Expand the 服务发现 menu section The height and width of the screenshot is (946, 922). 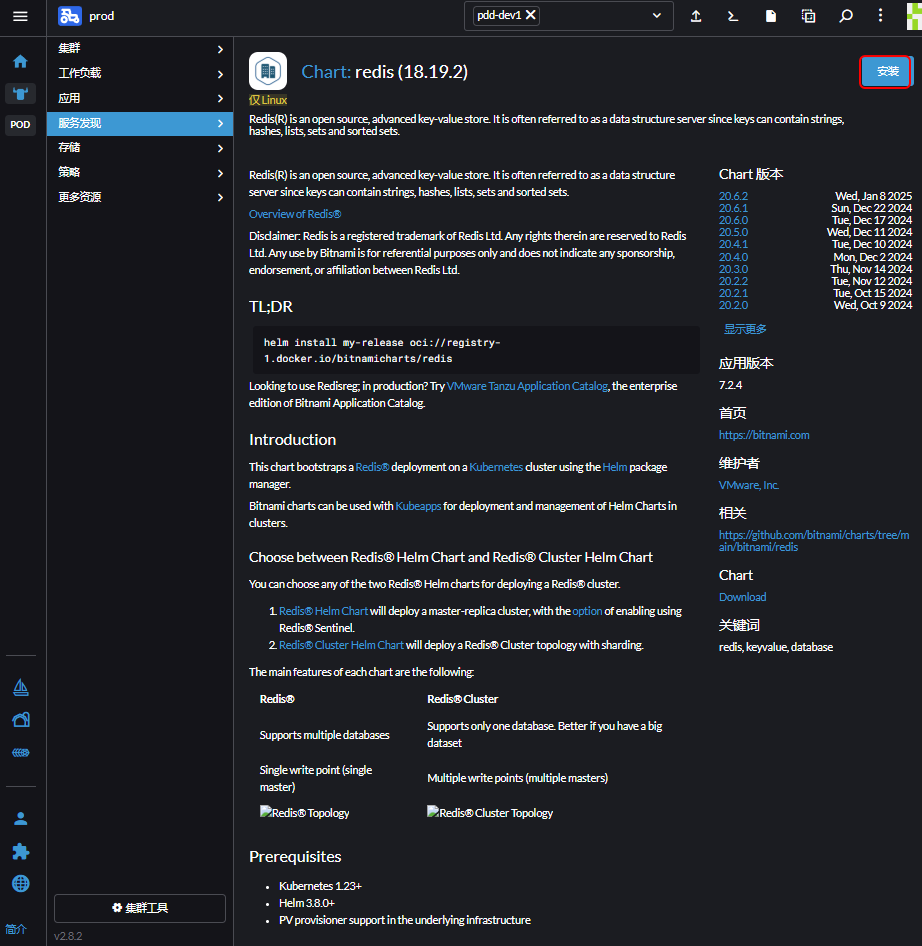click(x=140, y=124)
